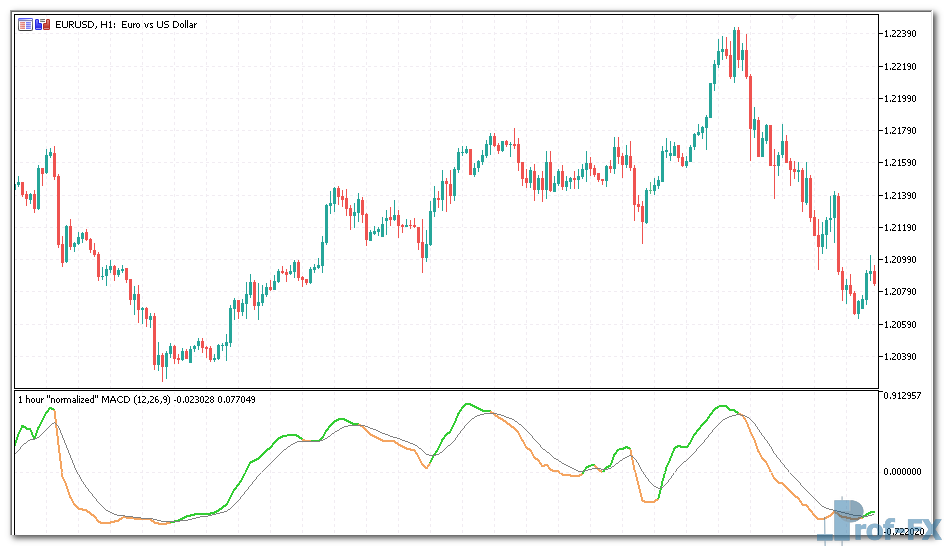Click the 1.21790 price axis value

pyautogui.click(x=903, y=130)
